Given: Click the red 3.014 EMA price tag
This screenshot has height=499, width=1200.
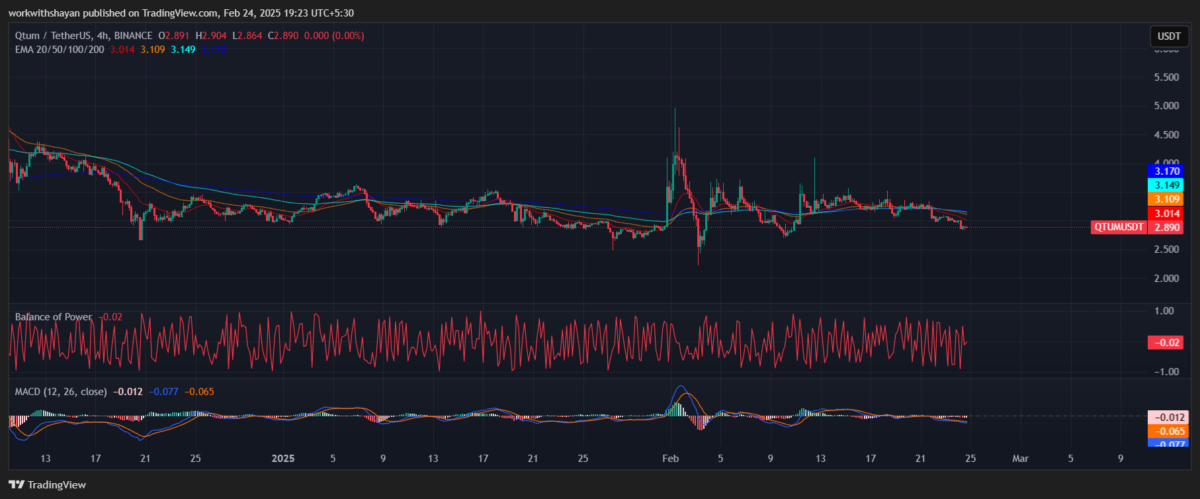Looking at the screenshot, I should (x=1165, y=214).
